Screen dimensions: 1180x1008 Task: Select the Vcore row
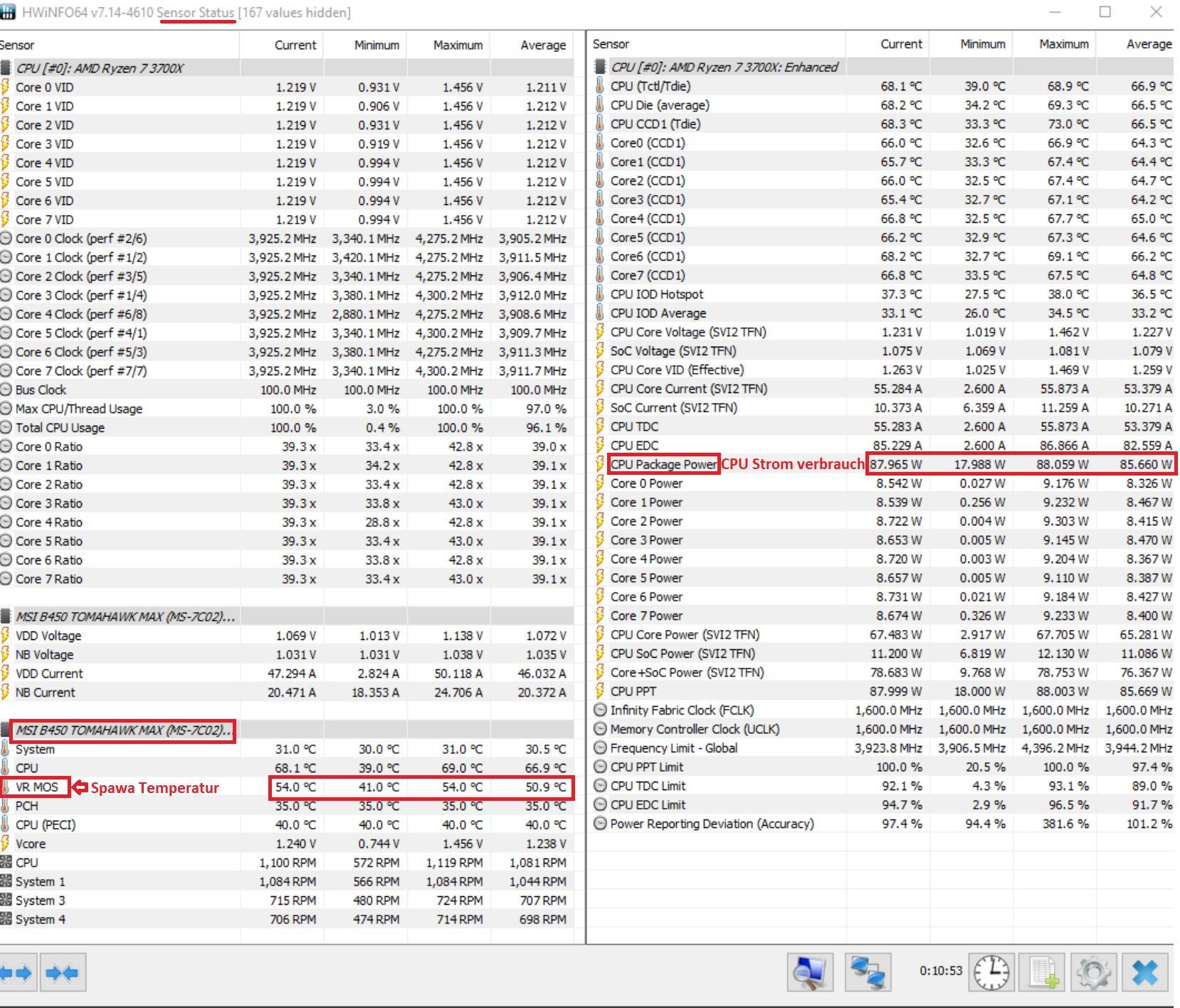pyautogui.click(x=287, y=844)
